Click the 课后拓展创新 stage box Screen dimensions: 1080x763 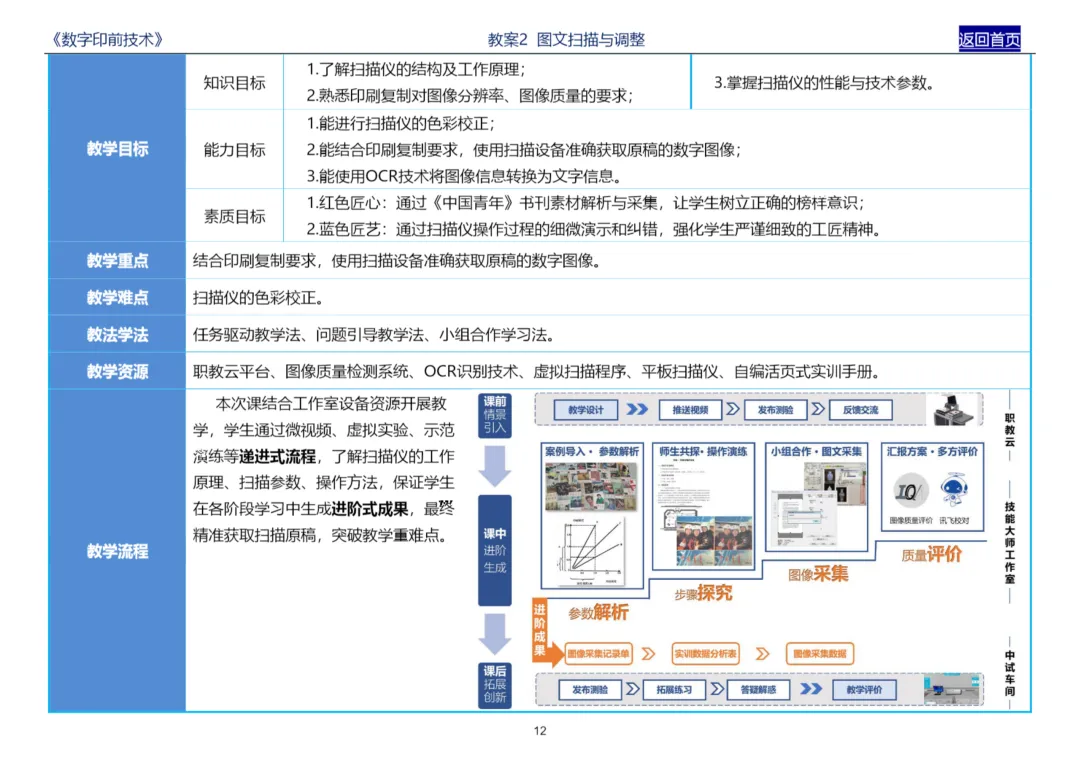[x=495, y=684]
